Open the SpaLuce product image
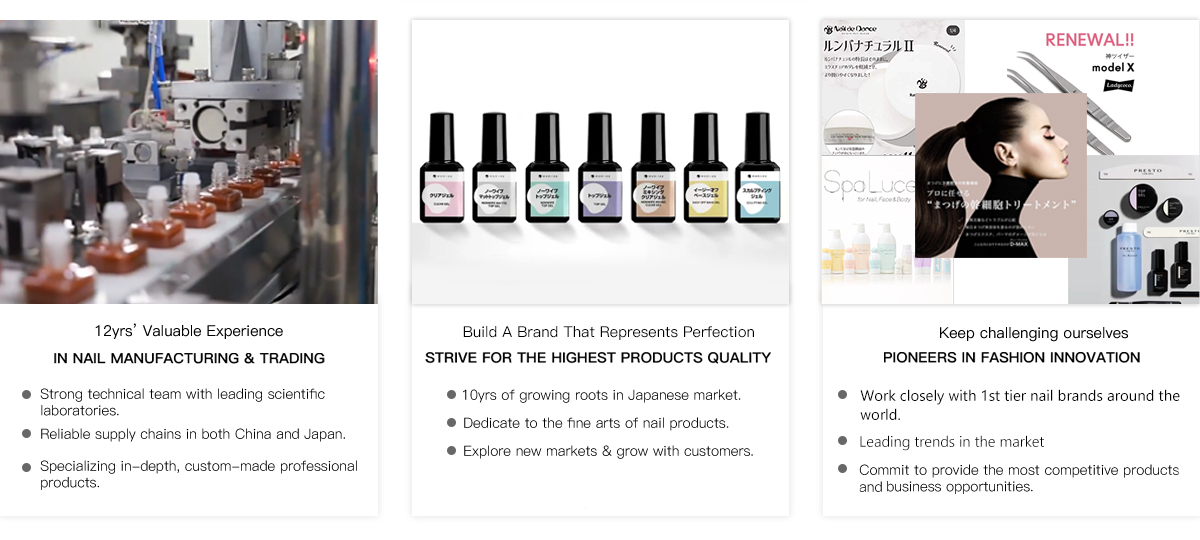1200x540 pixels. click(868, 230)
